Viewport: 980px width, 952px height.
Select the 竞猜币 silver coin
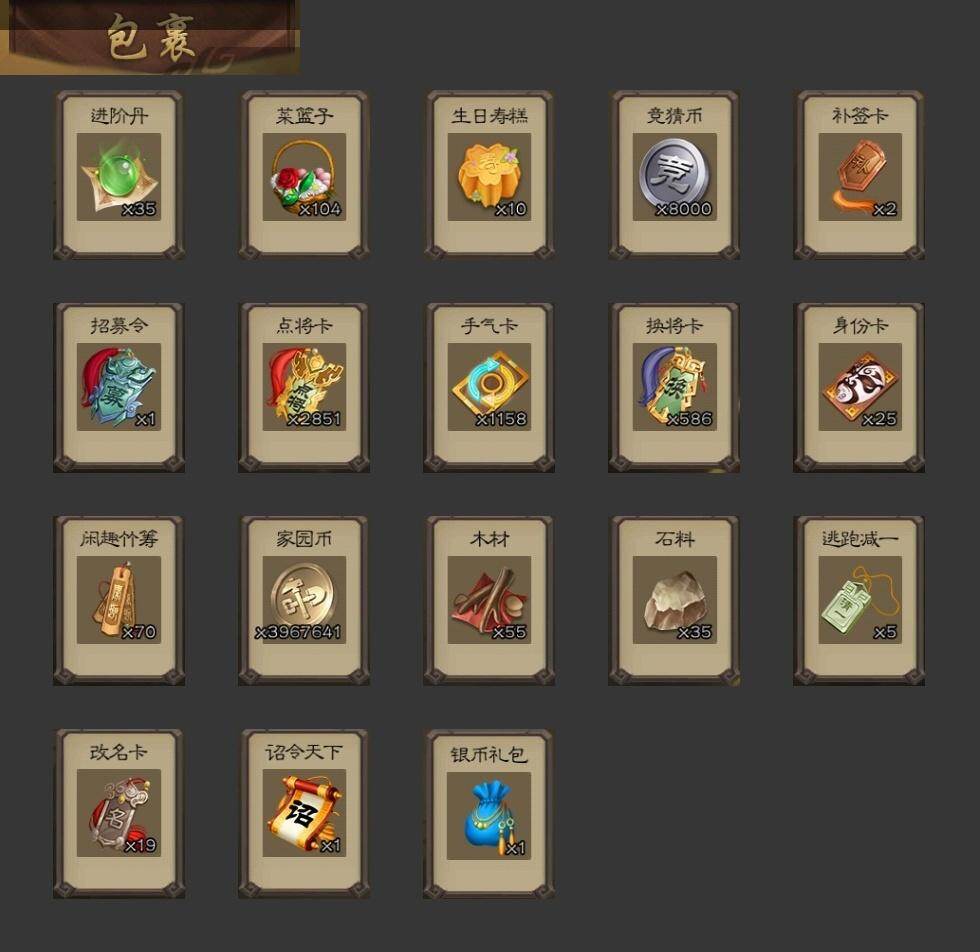point(674,177)
